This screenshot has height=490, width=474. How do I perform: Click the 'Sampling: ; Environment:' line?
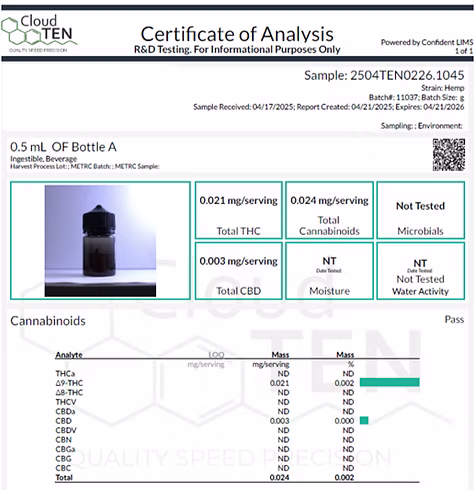[x=422, y=126]
